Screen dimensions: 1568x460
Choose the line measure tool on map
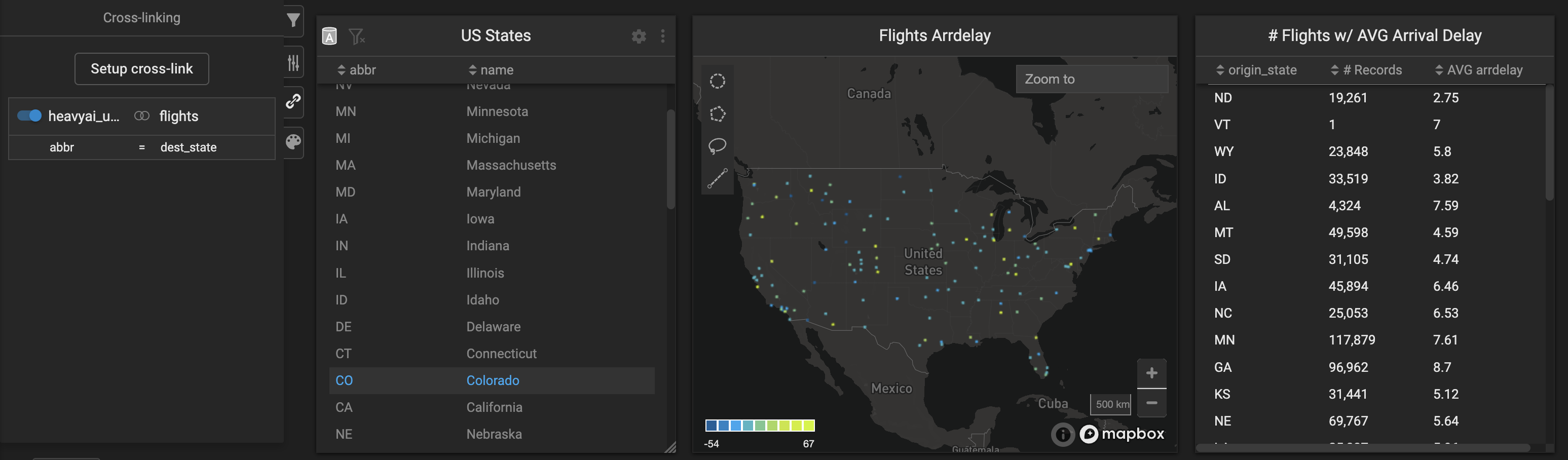717,178
